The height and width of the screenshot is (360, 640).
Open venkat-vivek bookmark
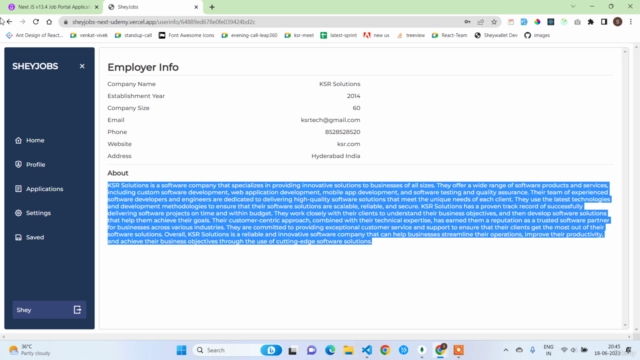(89, 36)
